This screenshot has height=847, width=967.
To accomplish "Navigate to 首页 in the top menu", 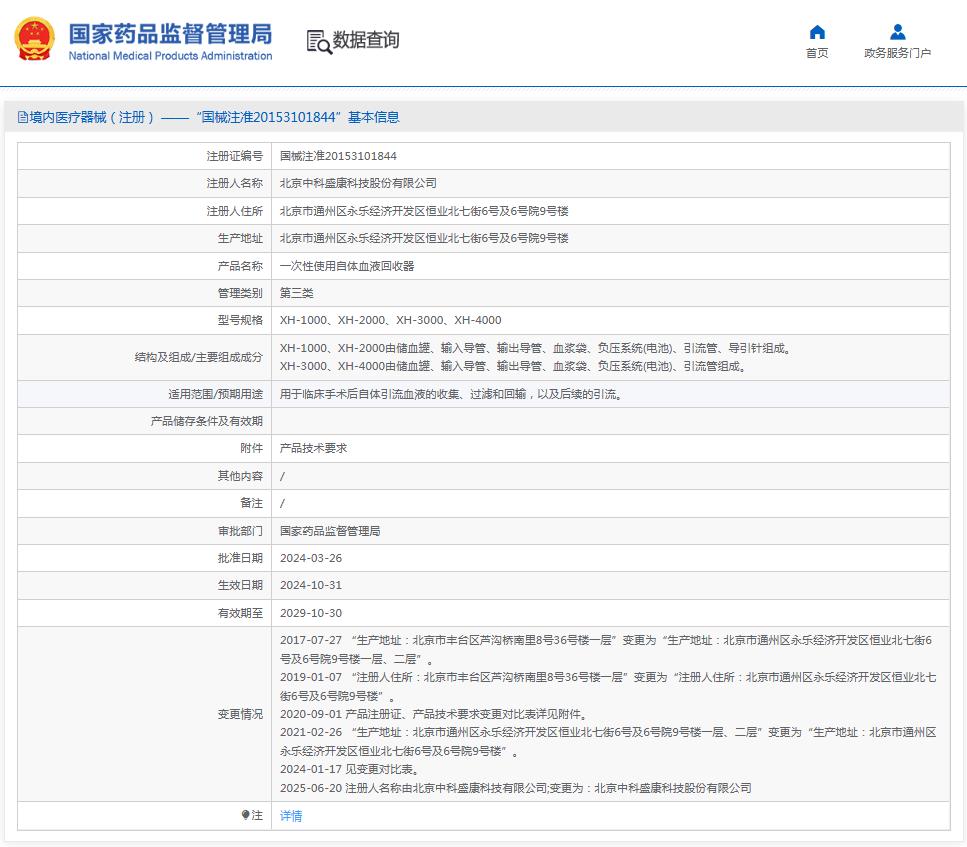I will (818, 52).
